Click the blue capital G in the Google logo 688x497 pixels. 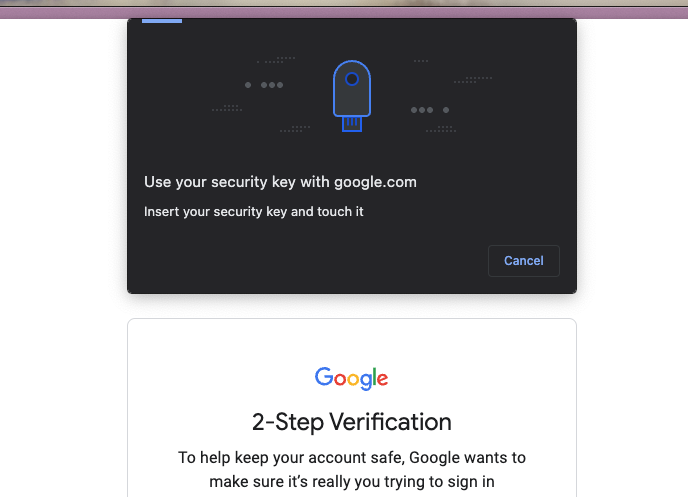click(x=324, y=376)
